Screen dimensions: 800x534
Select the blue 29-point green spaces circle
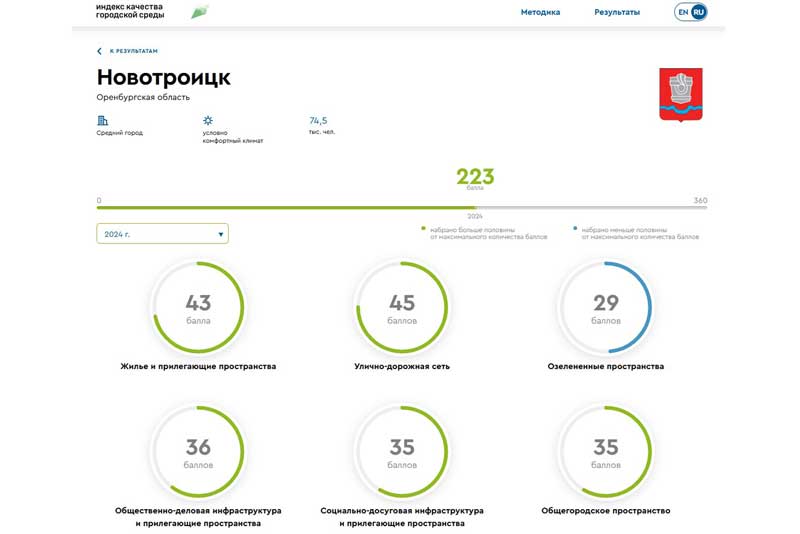pos(606,307)
